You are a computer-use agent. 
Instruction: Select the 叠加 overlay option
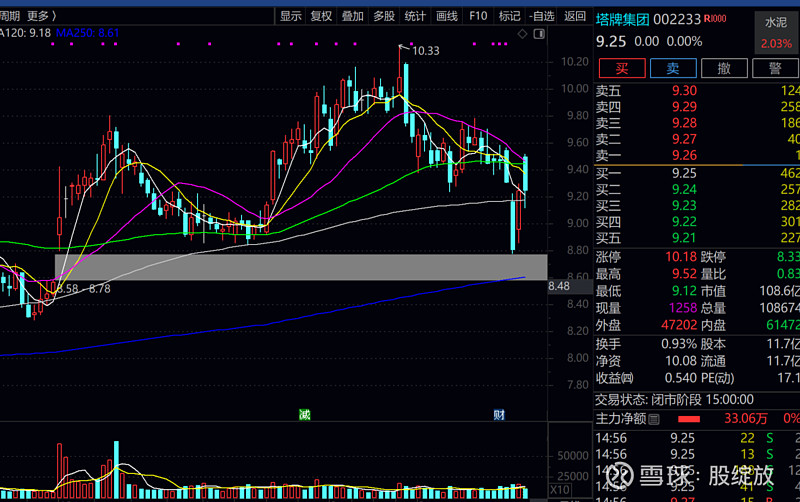[353, 16]
